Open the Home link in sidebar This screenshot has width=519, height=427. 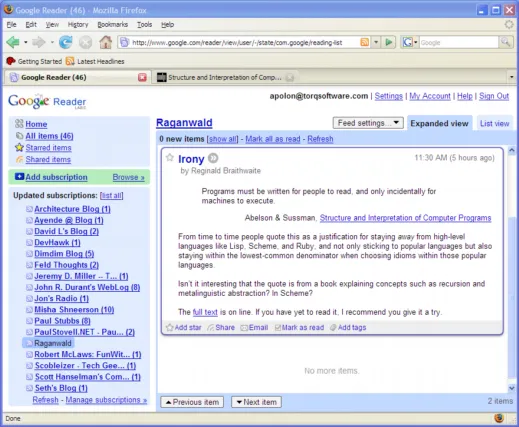click(x=36, y=124)
